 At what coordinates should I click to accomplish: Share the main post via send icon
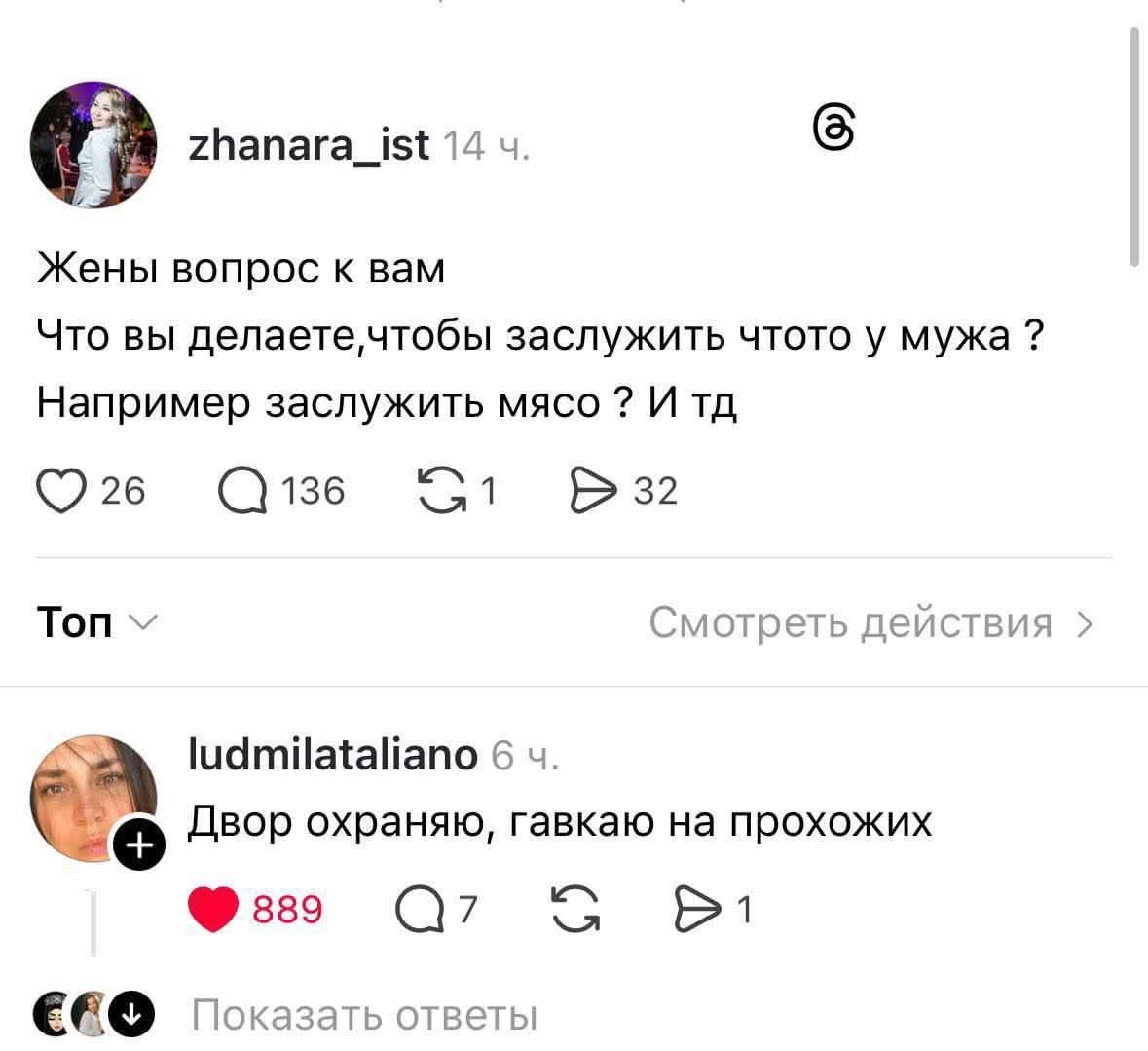pyautogui.click(x=591, y=491)
